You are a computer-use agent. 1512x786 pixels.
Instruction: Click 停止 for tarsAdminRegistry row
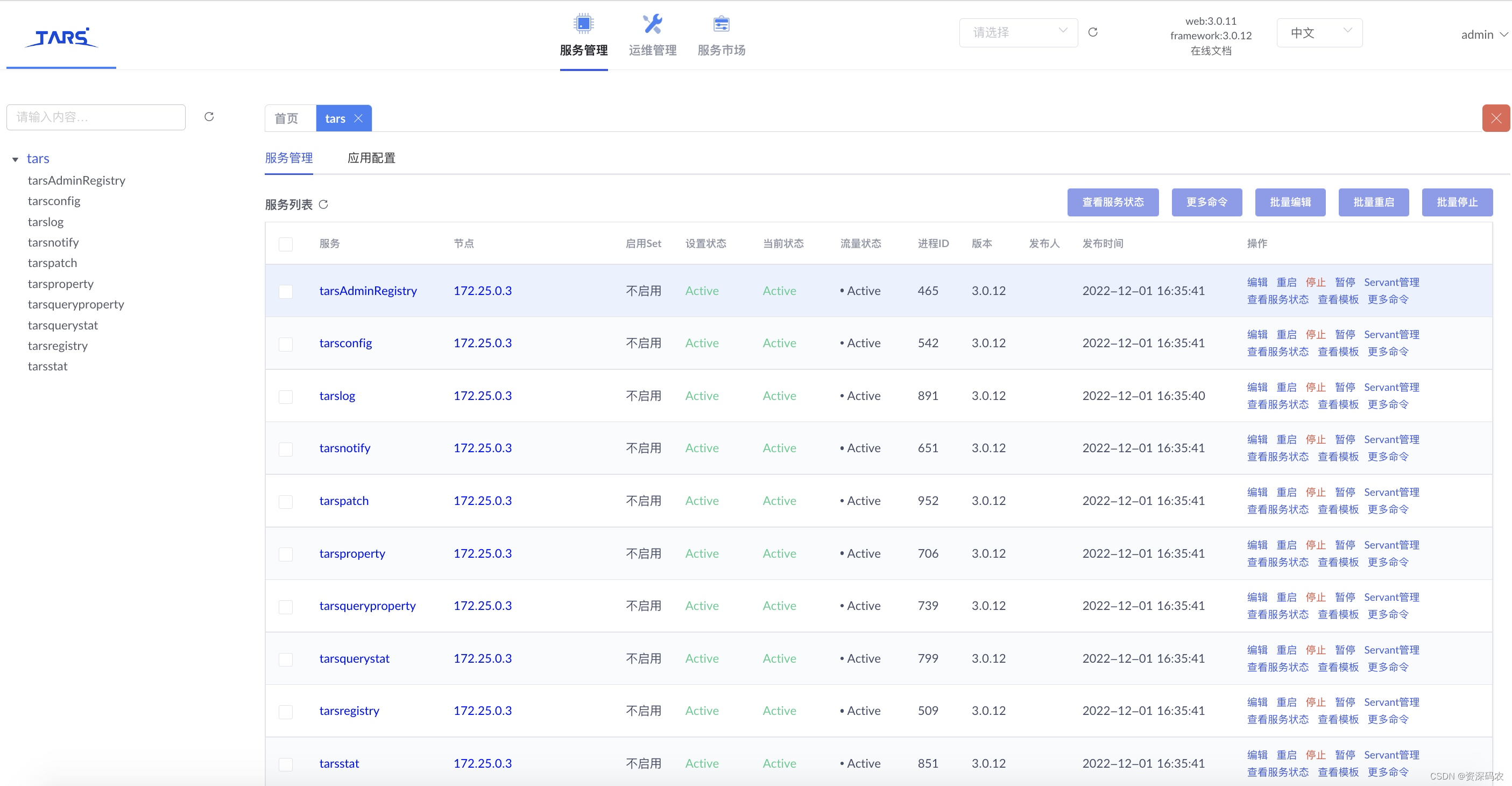tap(1316, 282)
